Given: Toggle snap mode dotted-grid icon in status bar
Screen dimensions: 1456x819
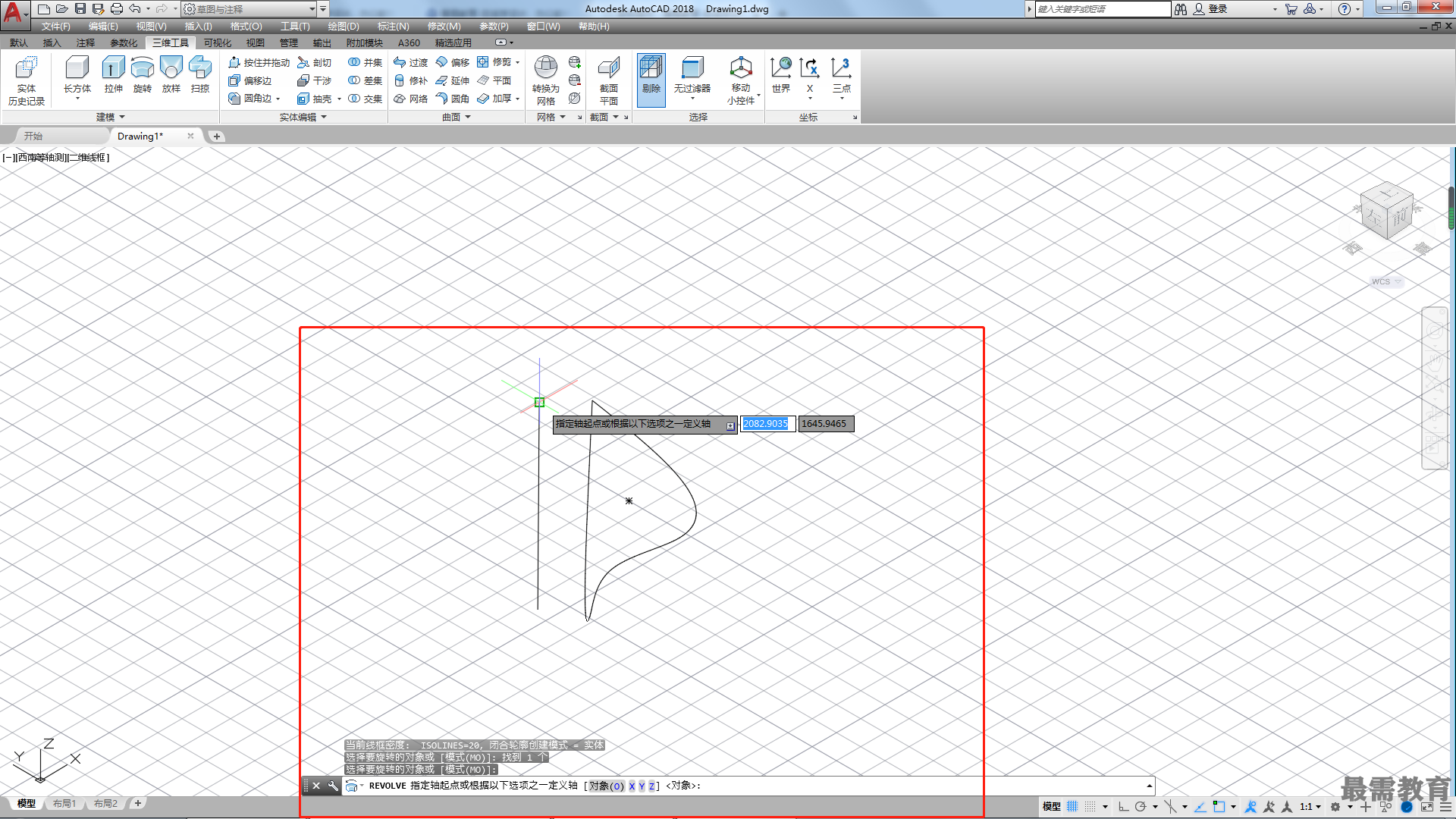Looking at the screenshot, I should [x=1090, y=807].
